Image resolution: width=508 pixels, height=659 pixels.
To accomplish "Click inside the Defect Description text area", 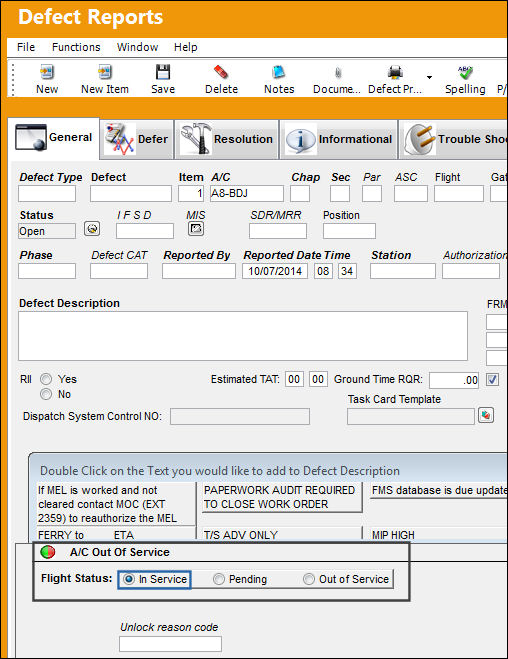I will pos(243,336).
